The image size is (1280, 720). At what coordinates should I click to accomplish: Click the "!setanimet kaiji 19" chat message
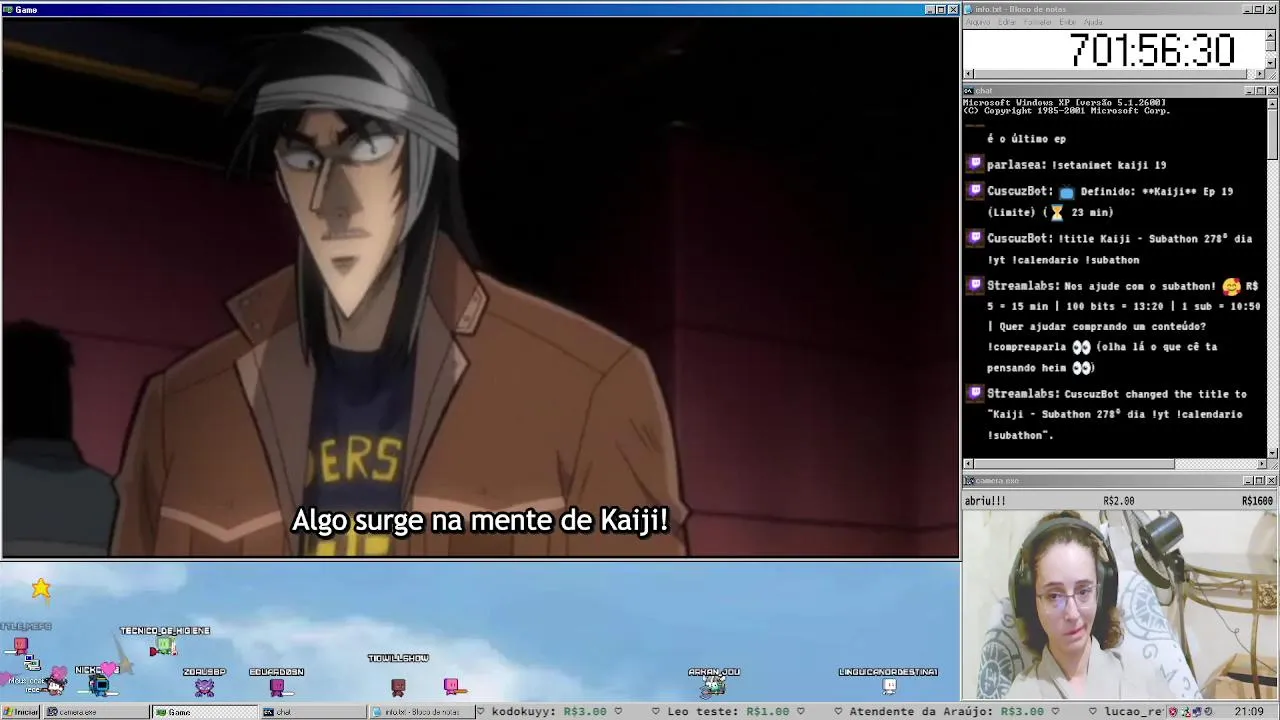(x=1109, y=165)
